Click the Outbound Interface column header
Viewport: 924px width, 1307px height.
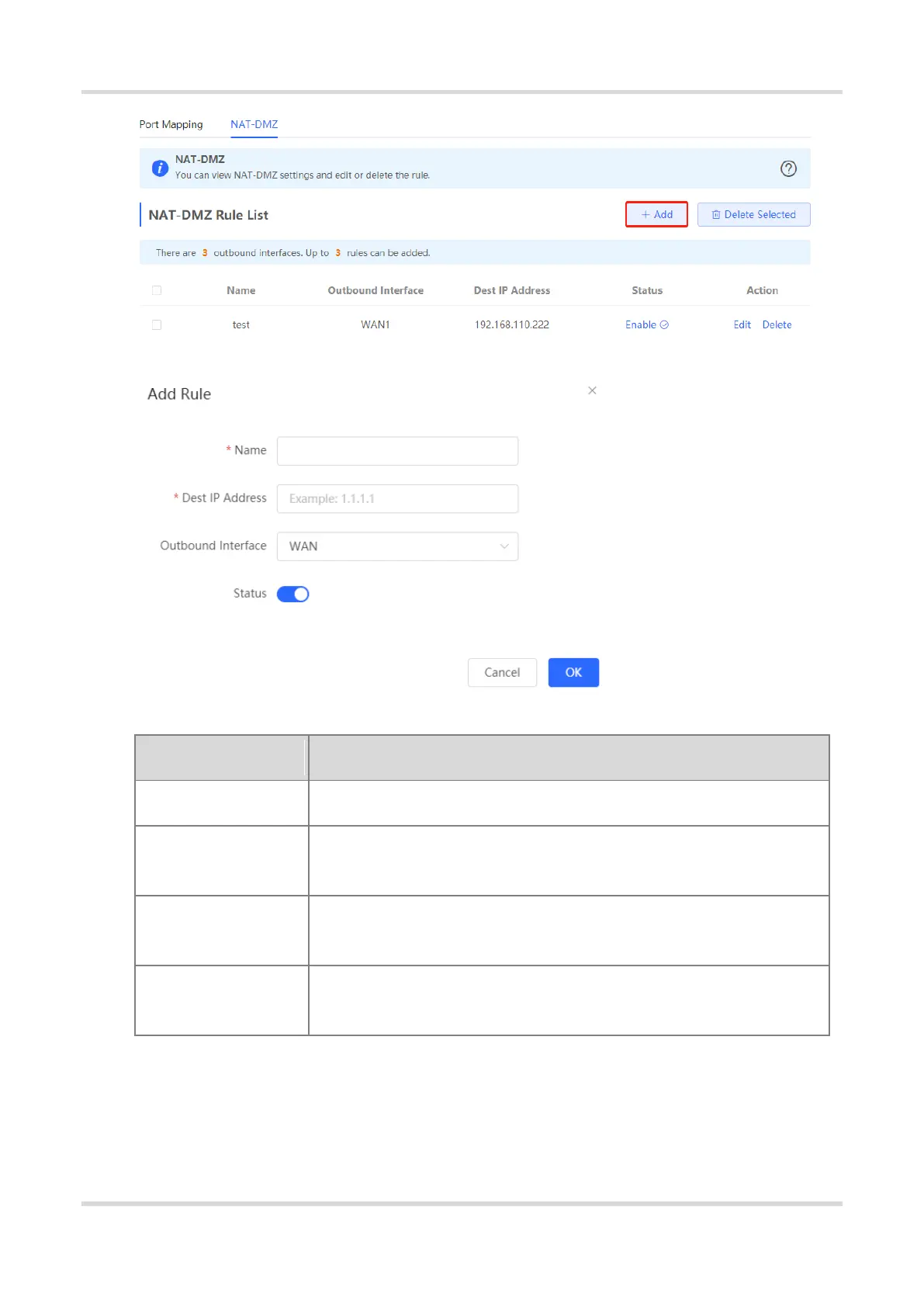click(375, 290)
